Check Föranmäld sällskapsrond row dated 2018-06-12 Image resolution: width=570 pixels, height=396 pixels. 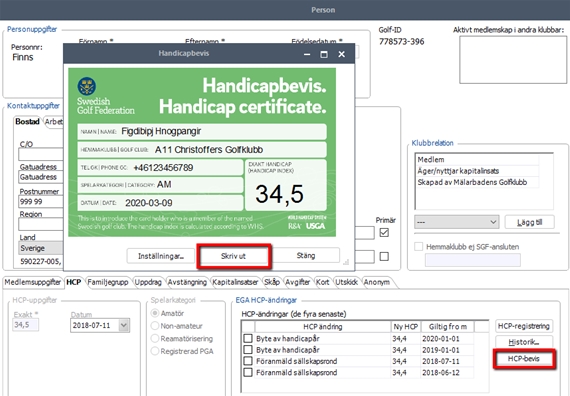[x=248, y=372]
